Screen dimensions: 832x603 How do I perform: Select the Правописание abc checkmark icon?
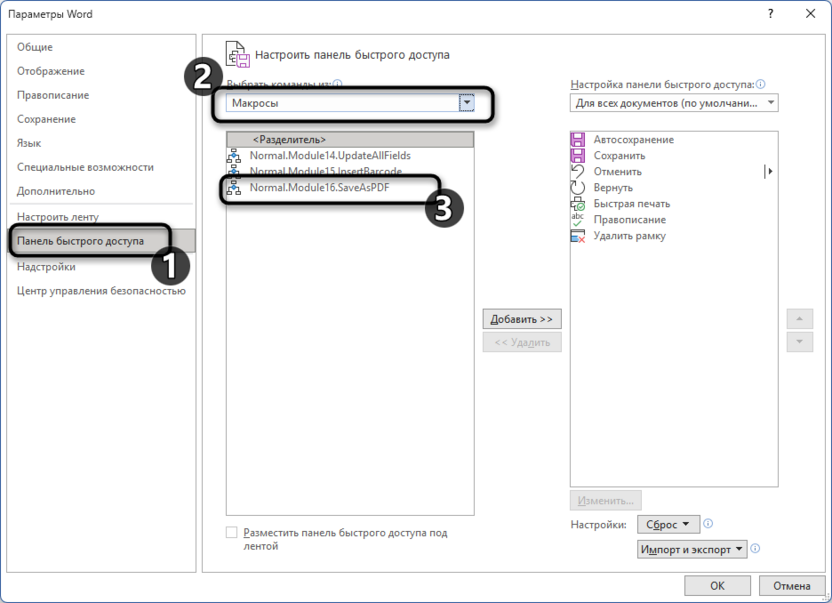(x=577, y=219)
